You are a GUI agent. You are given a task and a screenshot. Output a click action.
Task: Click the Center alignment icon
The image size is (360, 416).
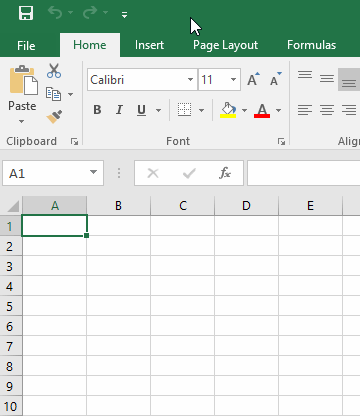click(327, 110)
